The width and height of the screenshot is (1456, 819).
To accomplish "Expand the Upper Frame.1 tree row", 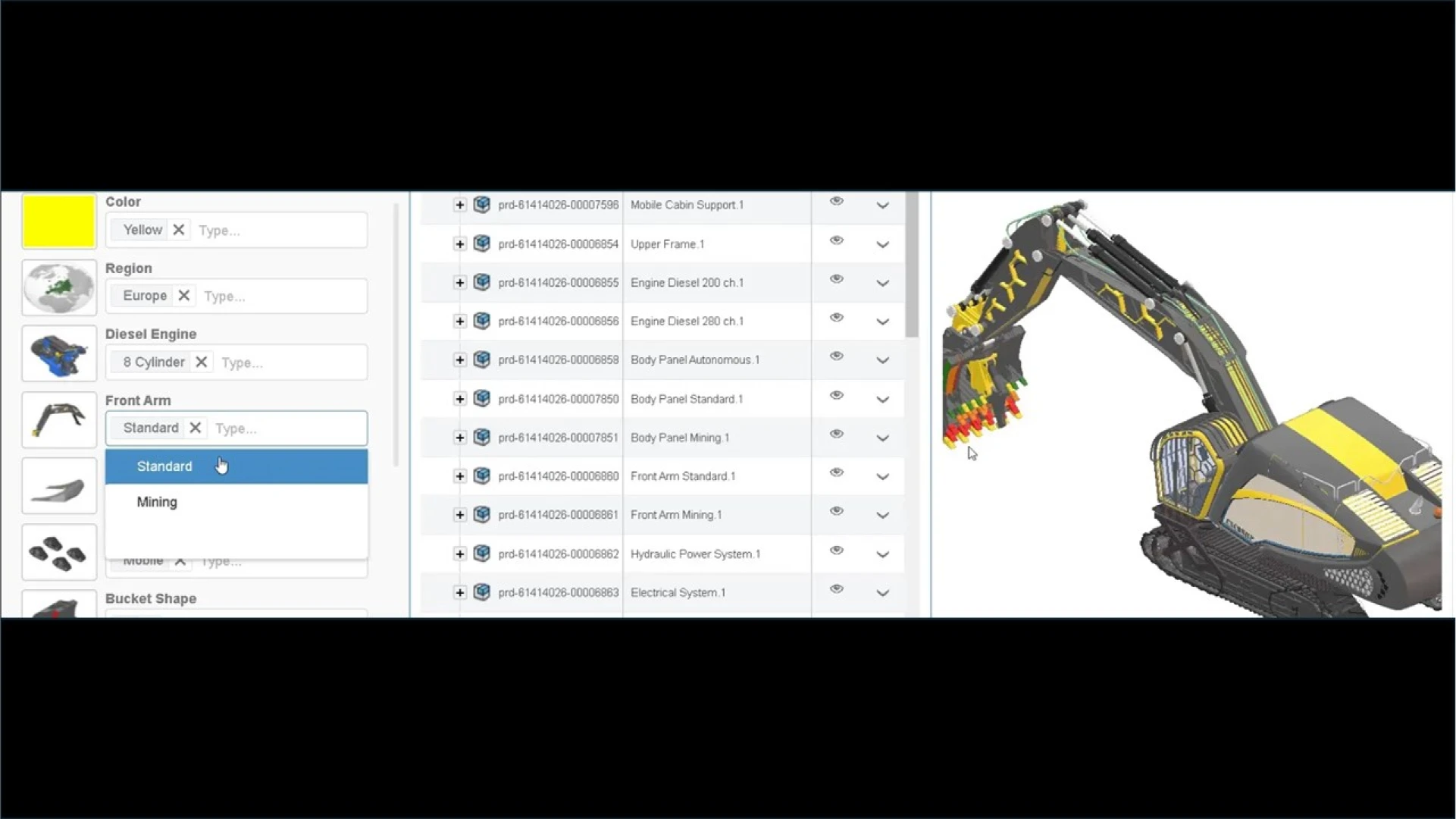I will [459, 244].
